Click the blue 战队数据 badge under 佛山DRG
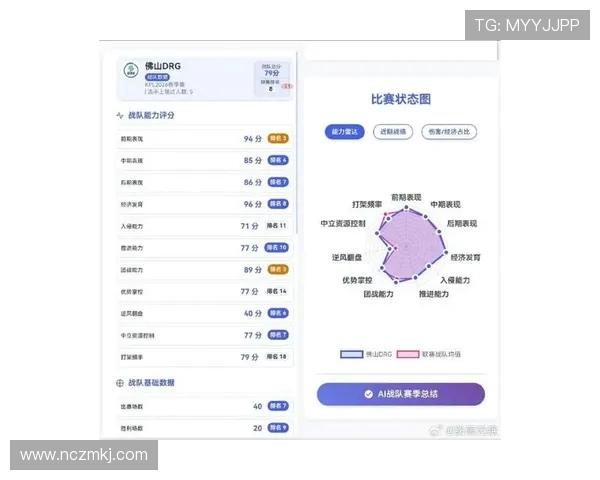Viewport: 600px width, 480px height. [157, 77]
